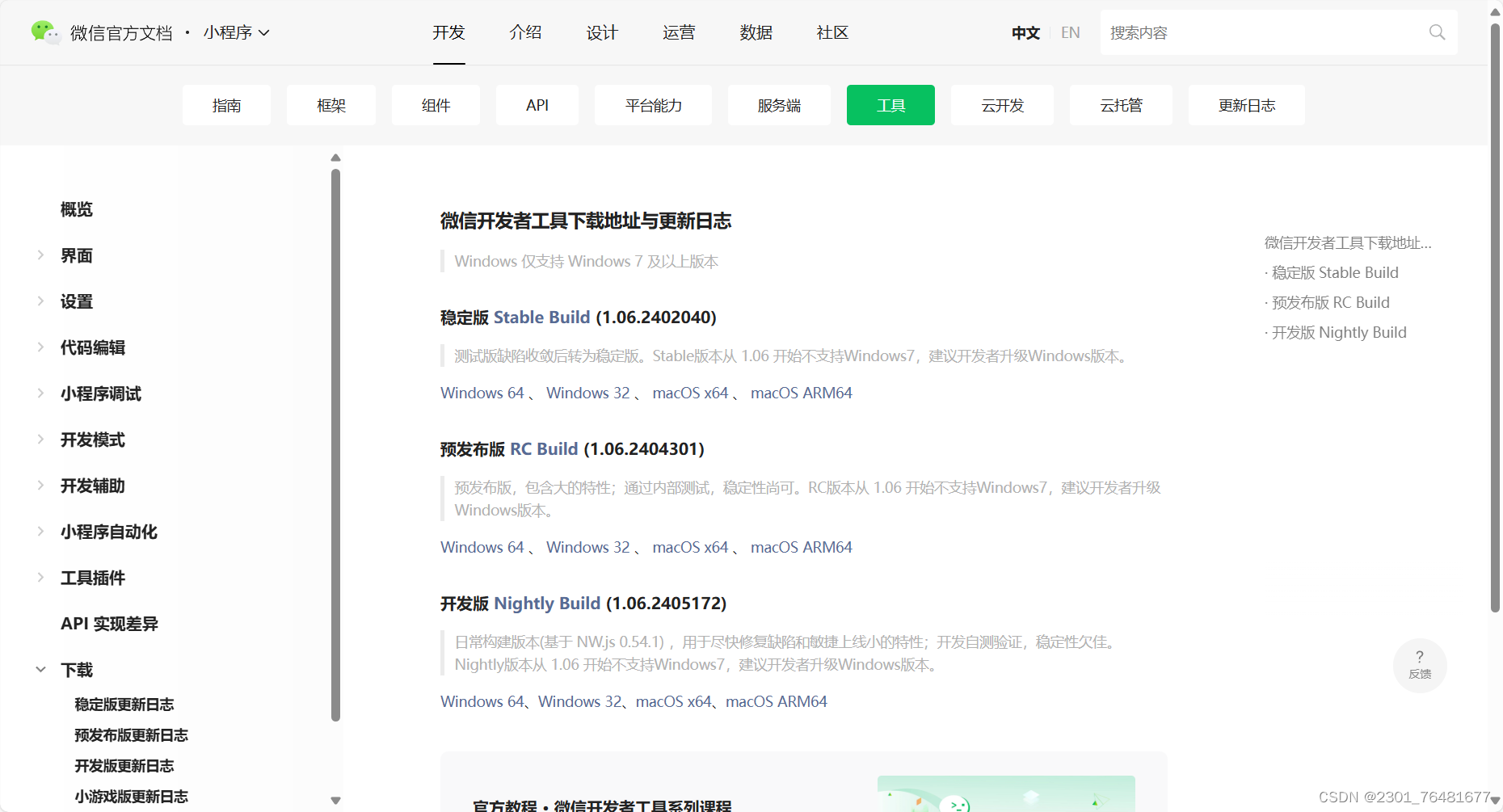1503x812 pixels.
Task: Switch language to EN
Action: click(1070, 33)
